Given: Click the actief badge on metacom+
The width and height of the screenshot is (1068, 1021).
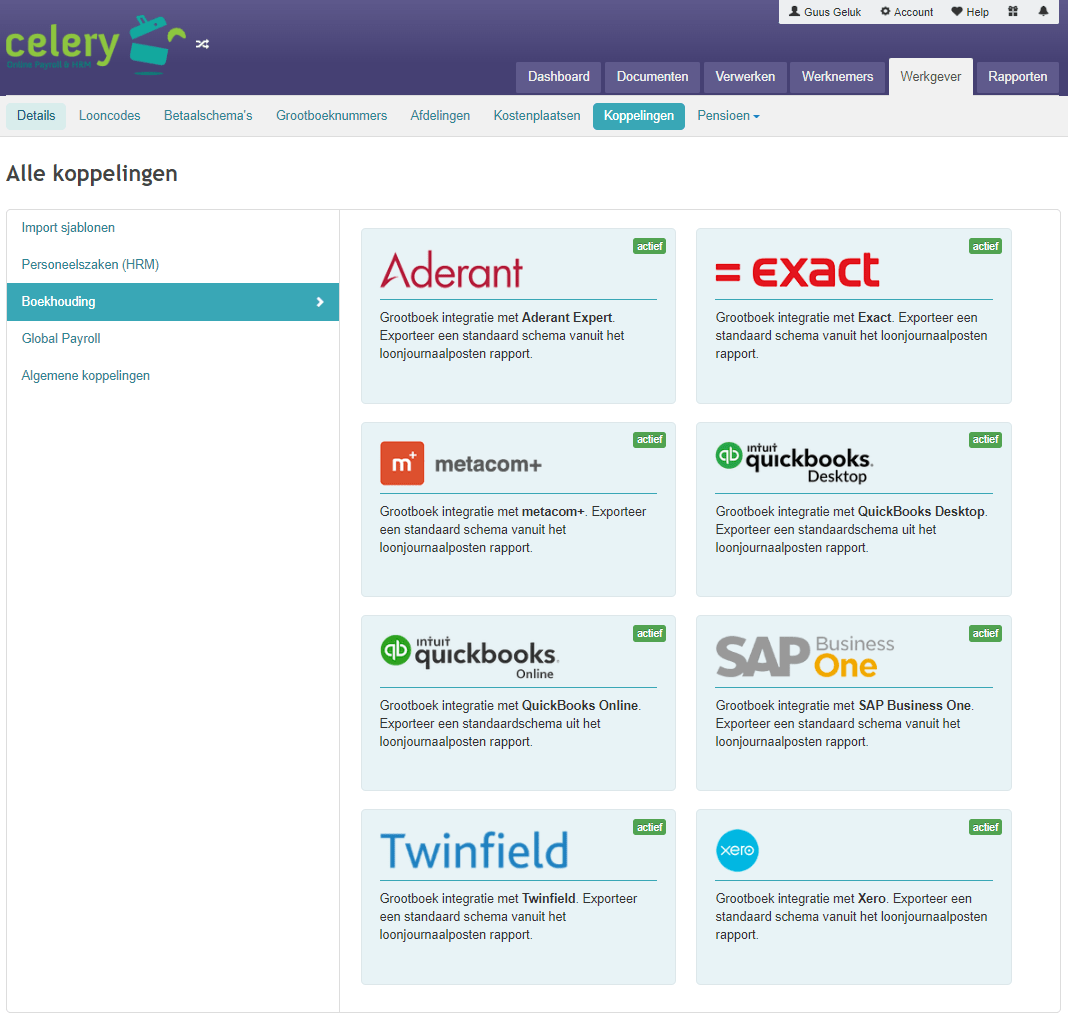Looking at the screenshot, I should (649, 440).
